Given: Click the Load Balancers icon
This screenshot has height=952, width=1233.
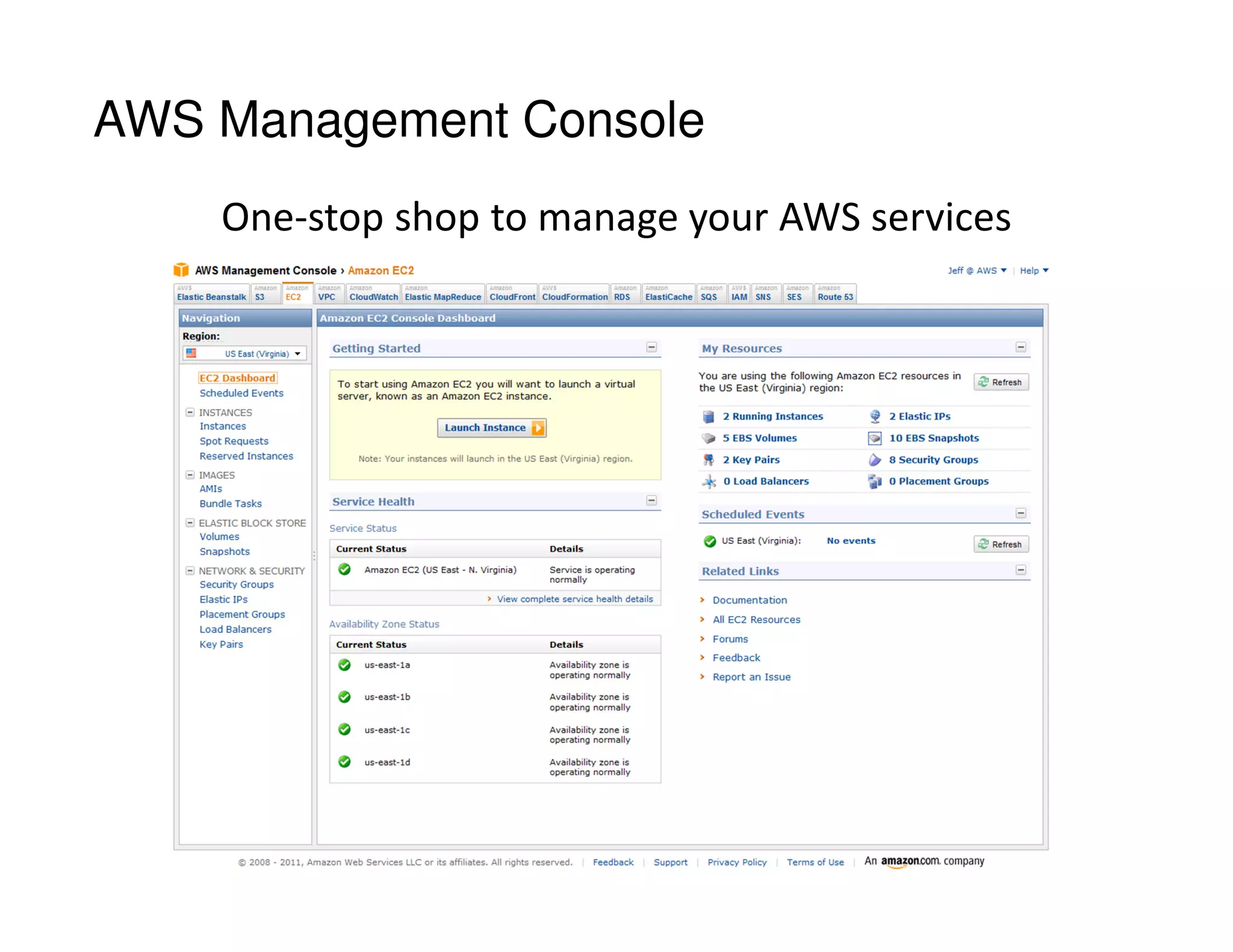Looking at the screenshot, I should coord(709,481).
